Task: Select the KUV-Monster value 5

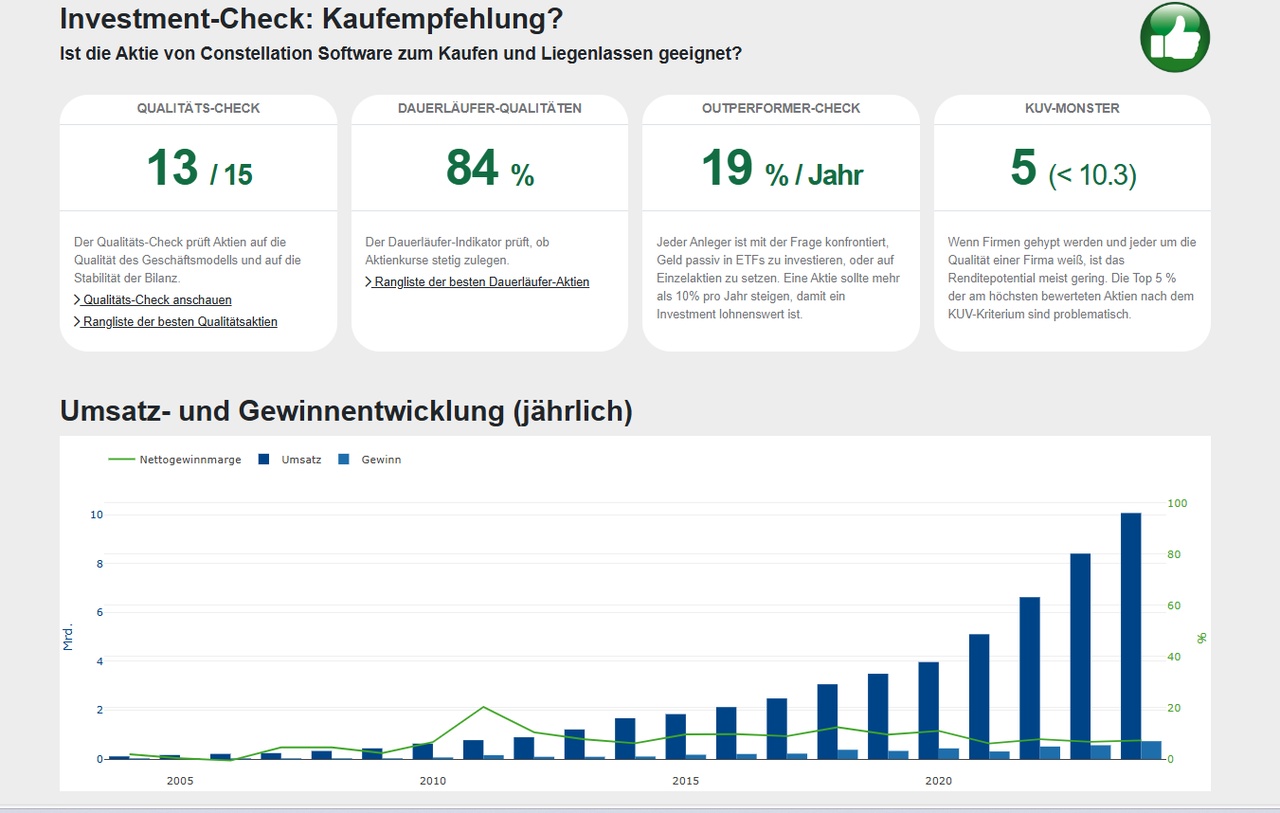Action: [x=1023, y=167]
